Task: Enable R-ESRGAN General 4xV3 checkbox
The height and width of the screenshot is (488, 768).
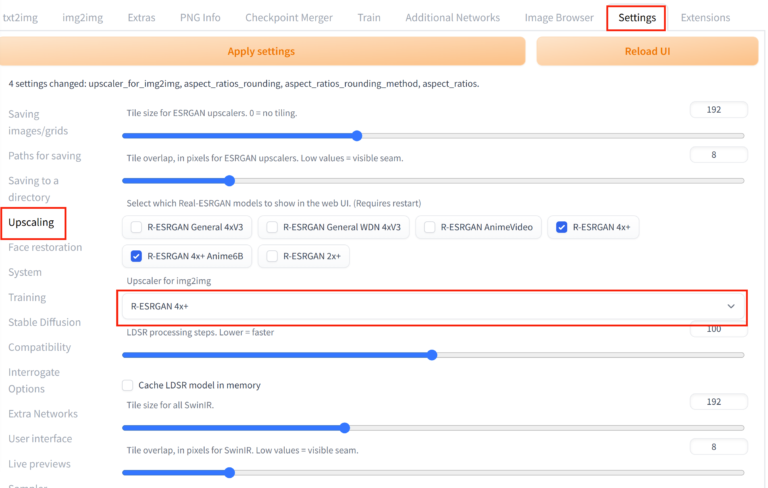Action: pos(136,227)
